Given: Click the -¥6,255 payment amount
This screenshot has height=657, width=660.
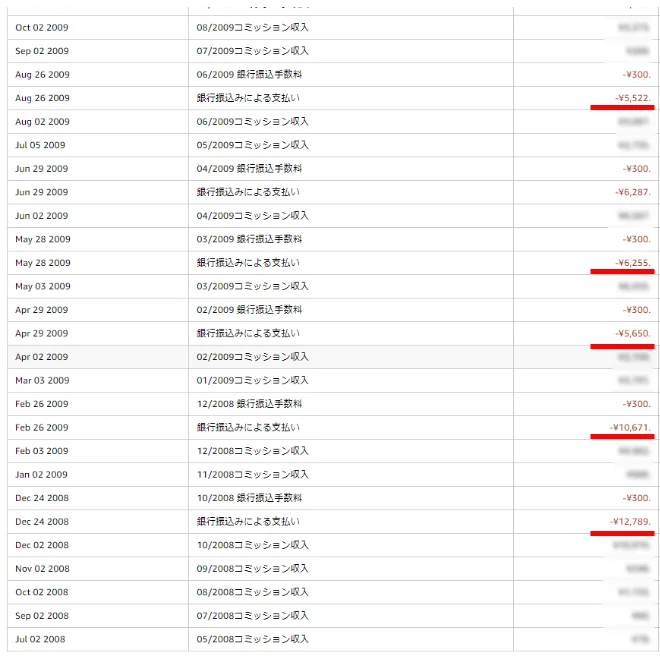Looking at the screenshot, I should [633, 263].
